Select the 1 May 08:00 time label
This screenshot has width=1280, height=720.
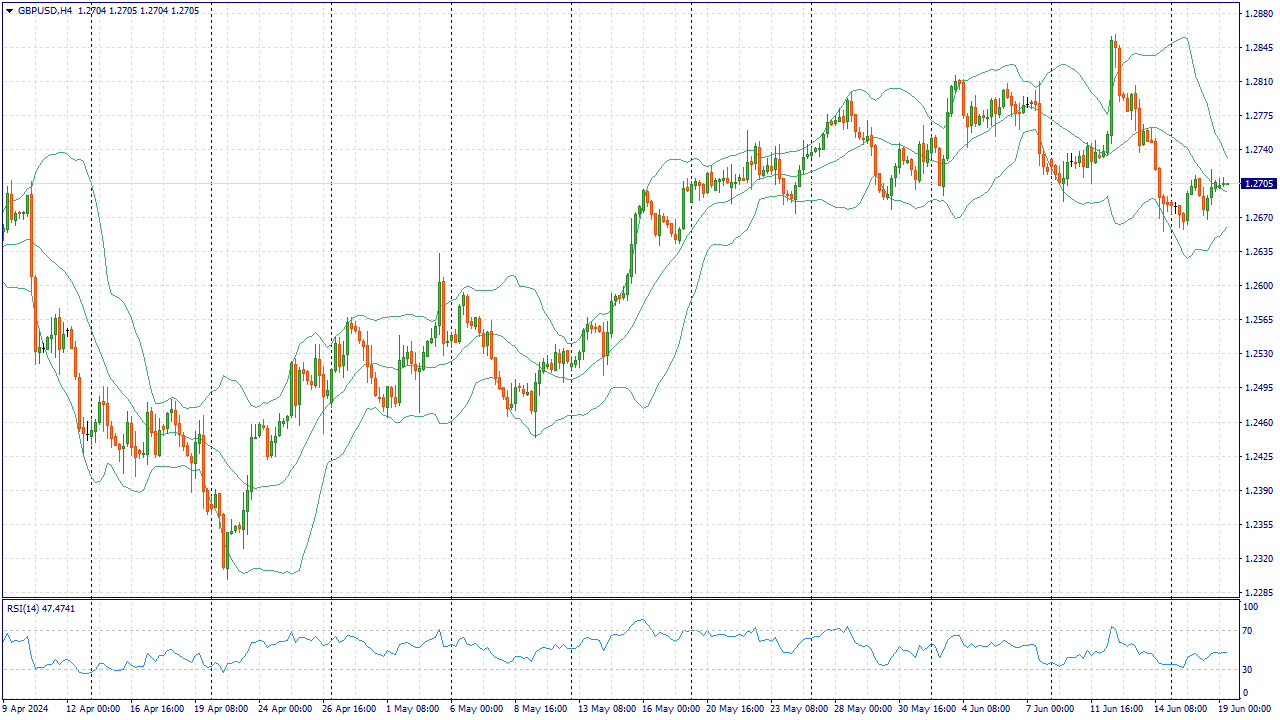[412, 708]
